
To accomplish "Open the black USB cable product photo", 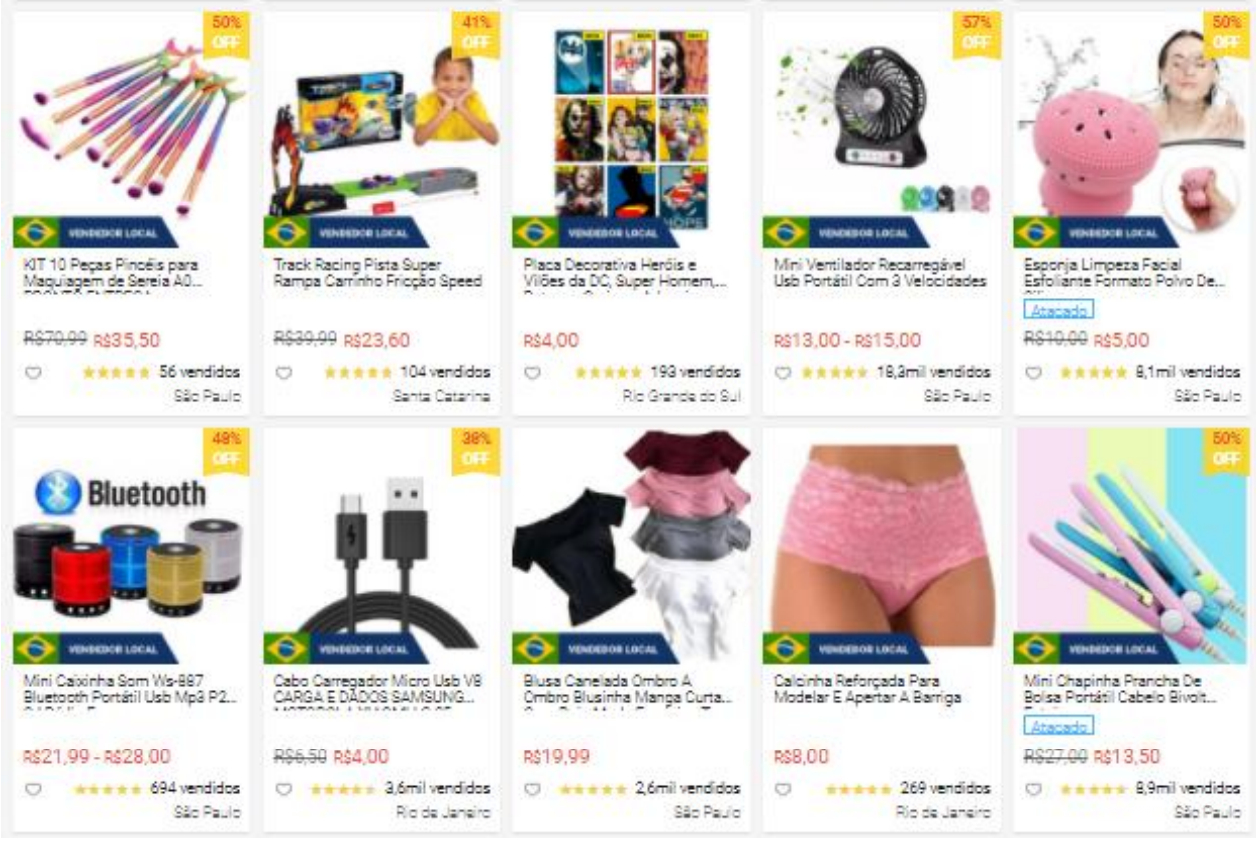I will [381, 546].
